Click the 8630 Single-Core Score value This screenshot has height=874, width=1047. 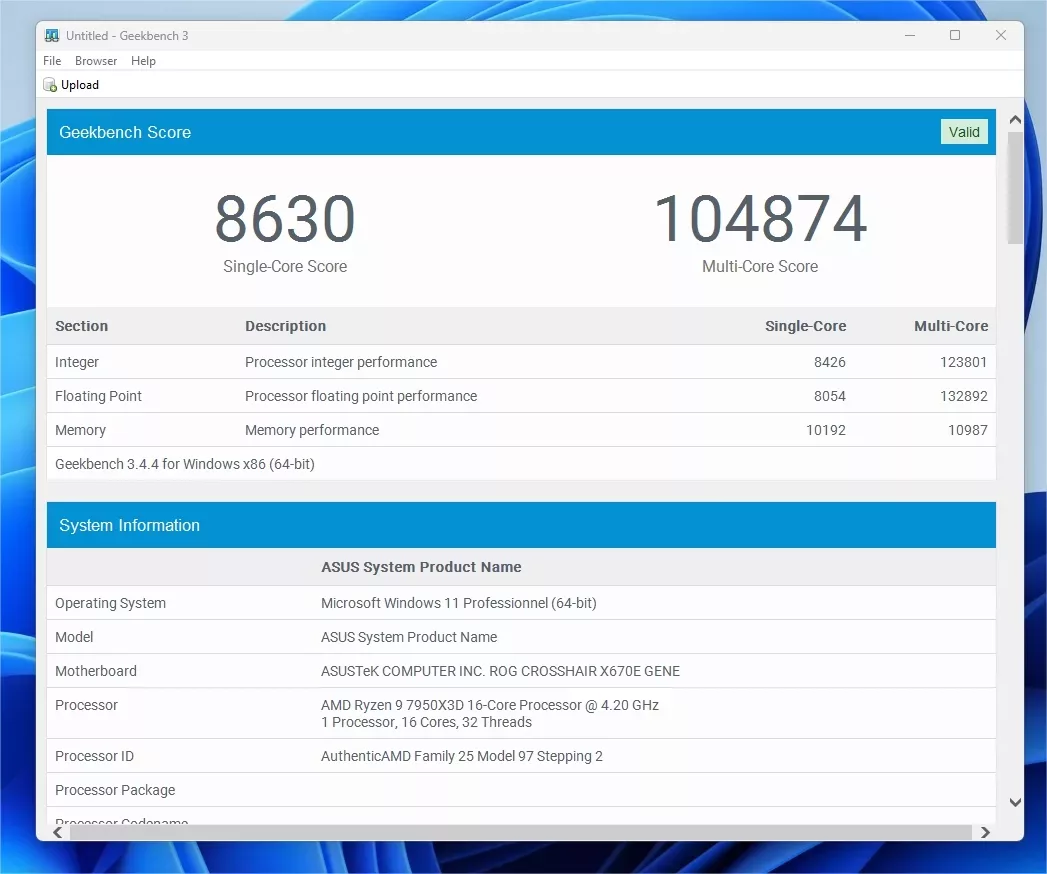(285, 220)
